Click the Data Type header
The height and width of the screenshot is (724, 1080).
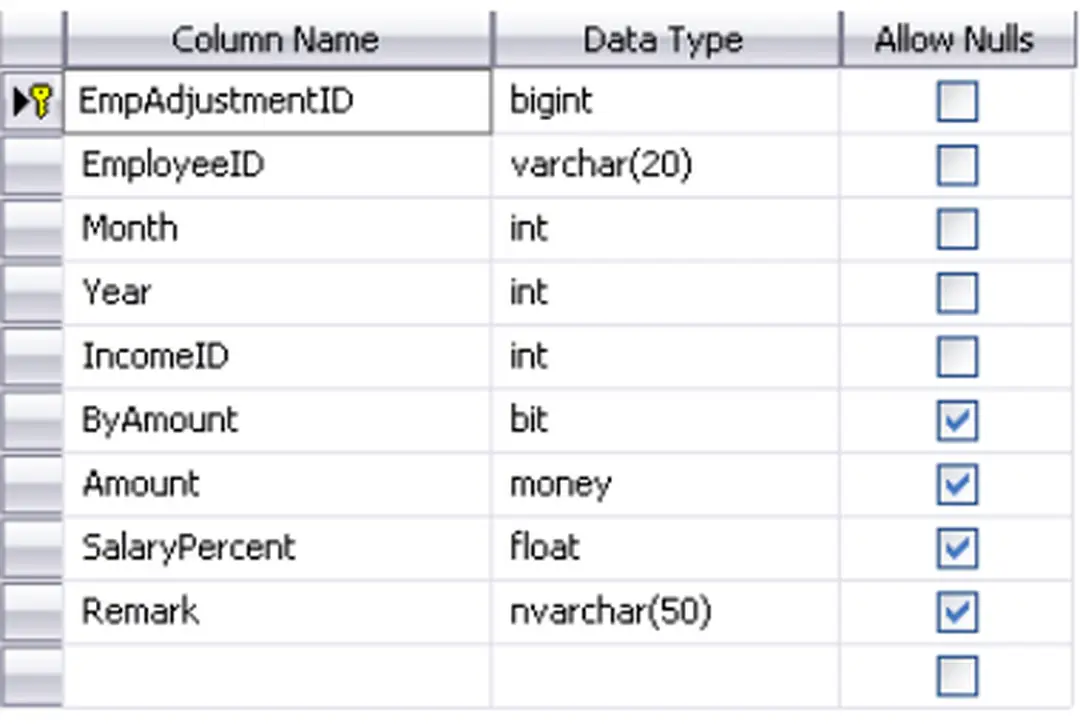(x=663, y=40)
